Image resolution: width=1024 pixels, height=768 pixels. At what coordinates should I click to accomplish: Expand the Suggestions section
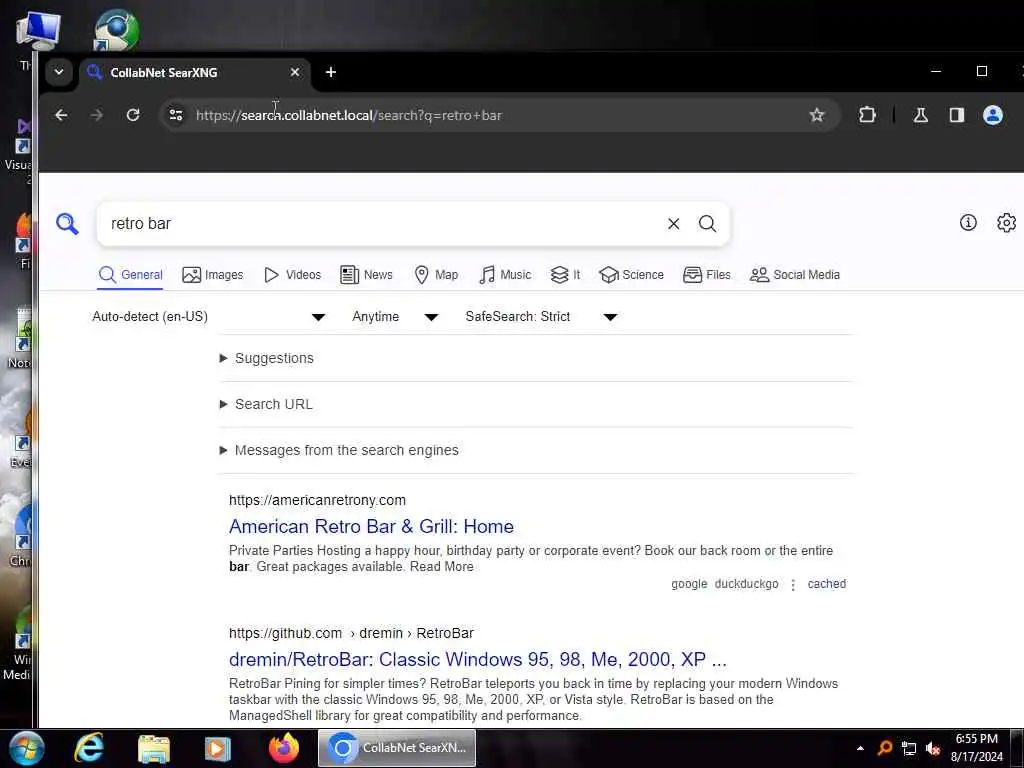click(x=266, y=358)
